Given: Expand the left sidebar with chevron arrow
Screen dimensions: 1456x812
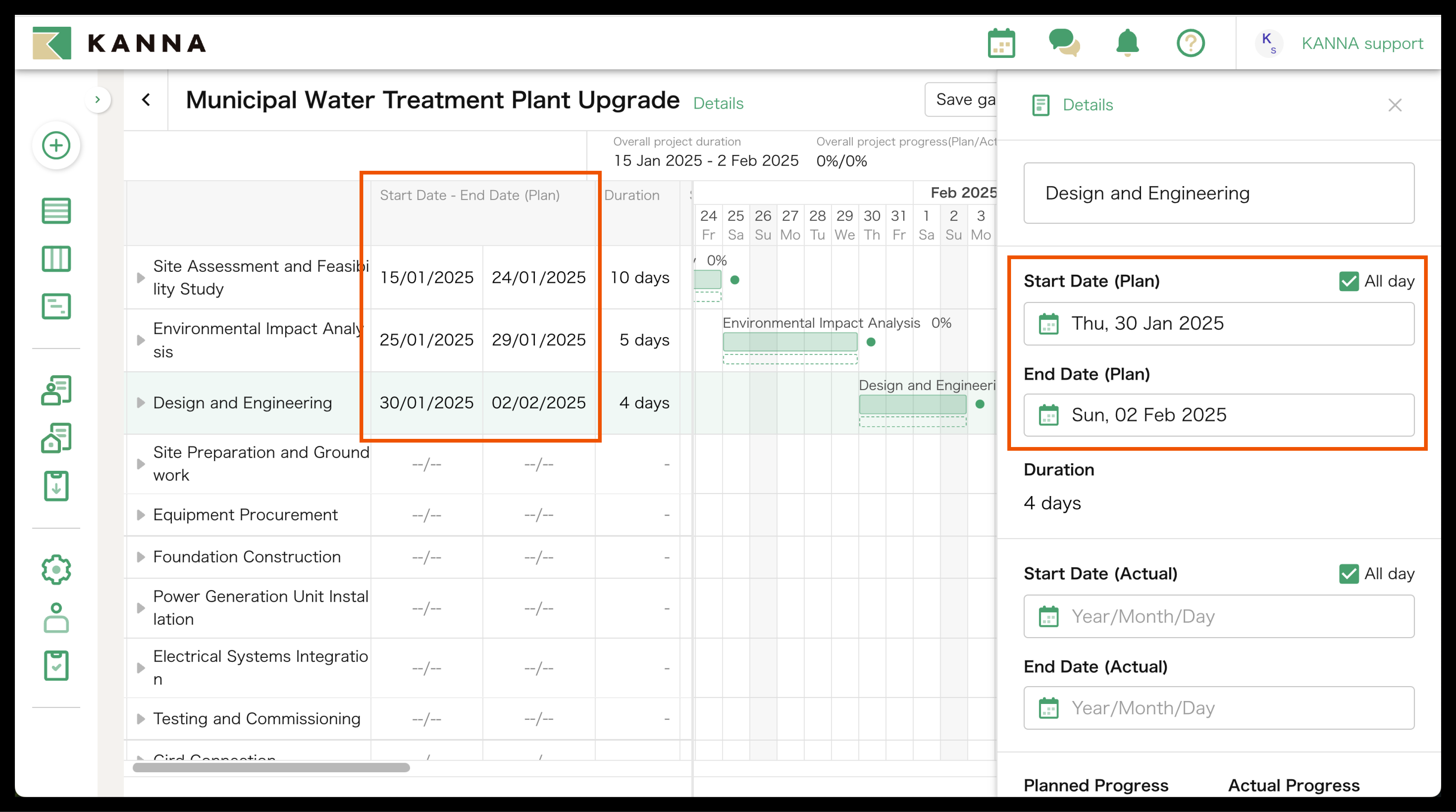Looking at the screenshot, I should pyautogui.click(x=98, y=100).
